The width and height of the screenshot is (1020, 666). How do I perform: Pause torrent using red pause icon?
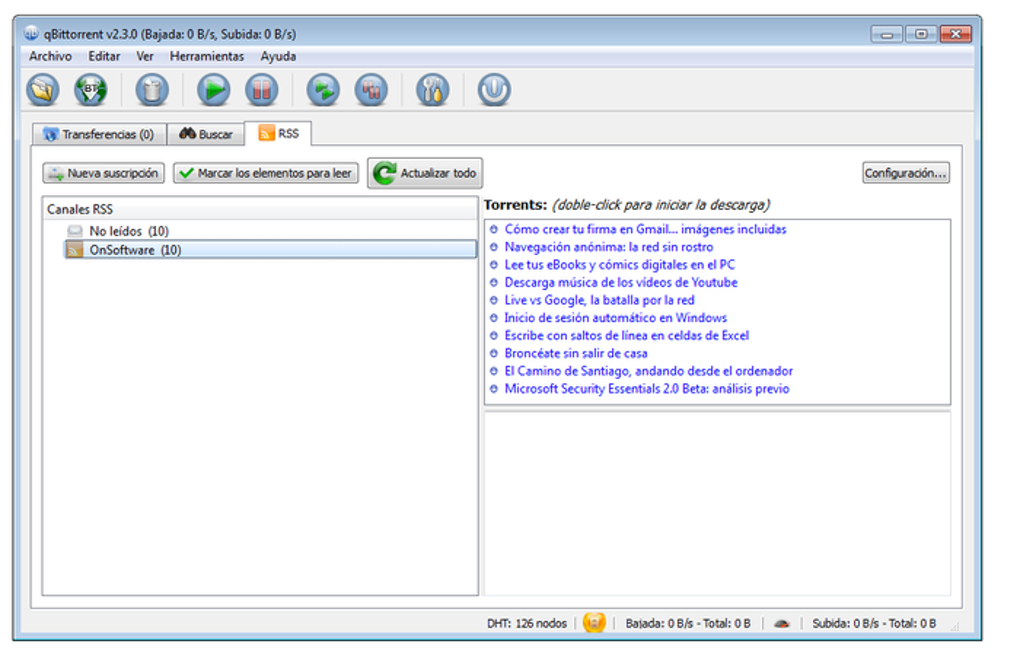click(262, 90)
